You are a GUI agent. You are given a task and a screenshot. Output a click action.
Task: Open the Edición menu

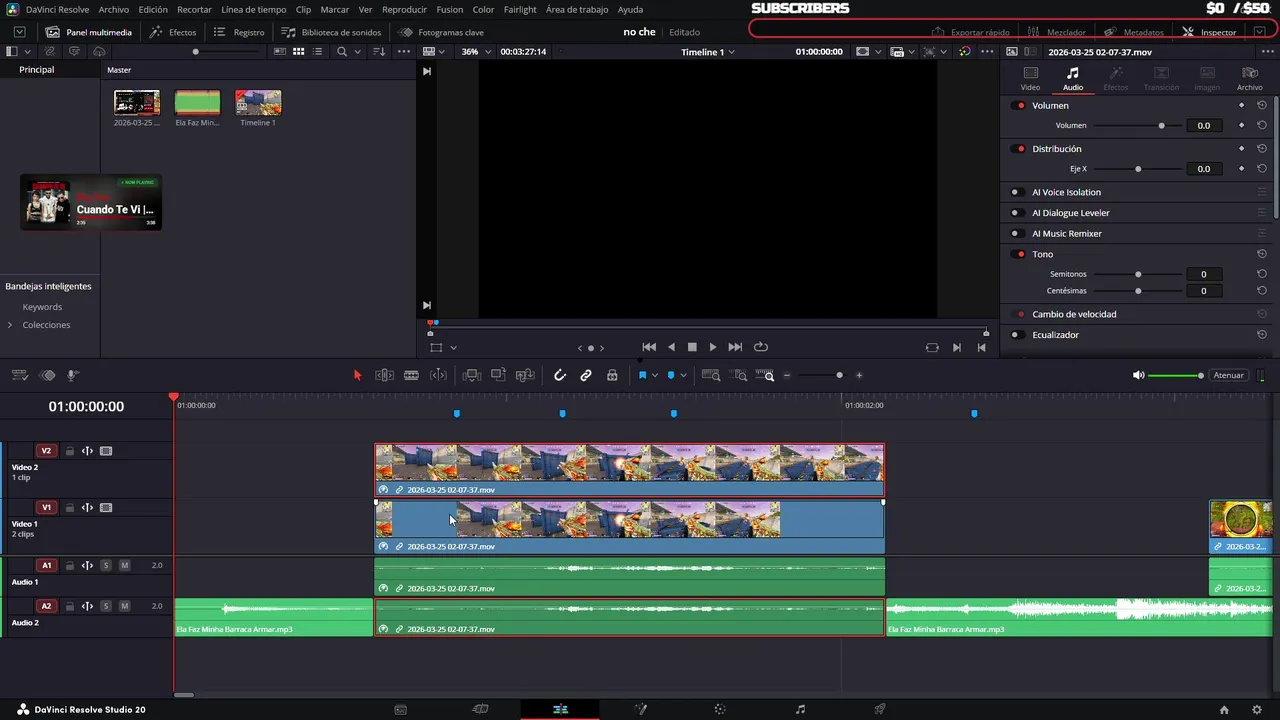pyautogui.click(x=153, y=9)
